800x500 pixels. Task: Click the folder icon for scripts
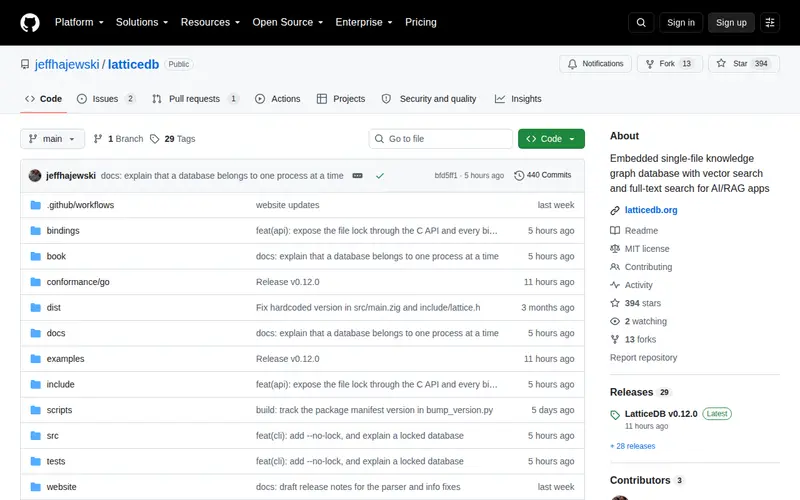tap(35, 410)
